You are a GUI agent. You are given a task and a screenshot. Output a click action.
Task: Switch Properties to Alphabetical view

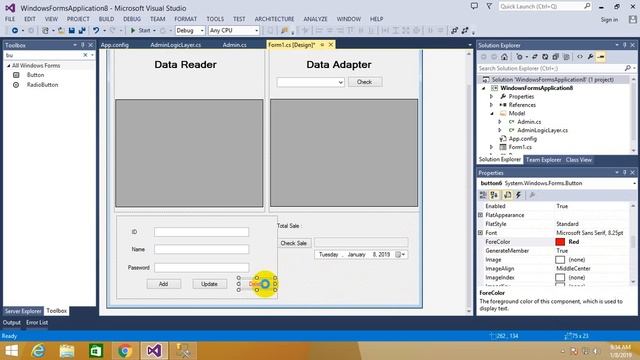click(x=494, y=195)
